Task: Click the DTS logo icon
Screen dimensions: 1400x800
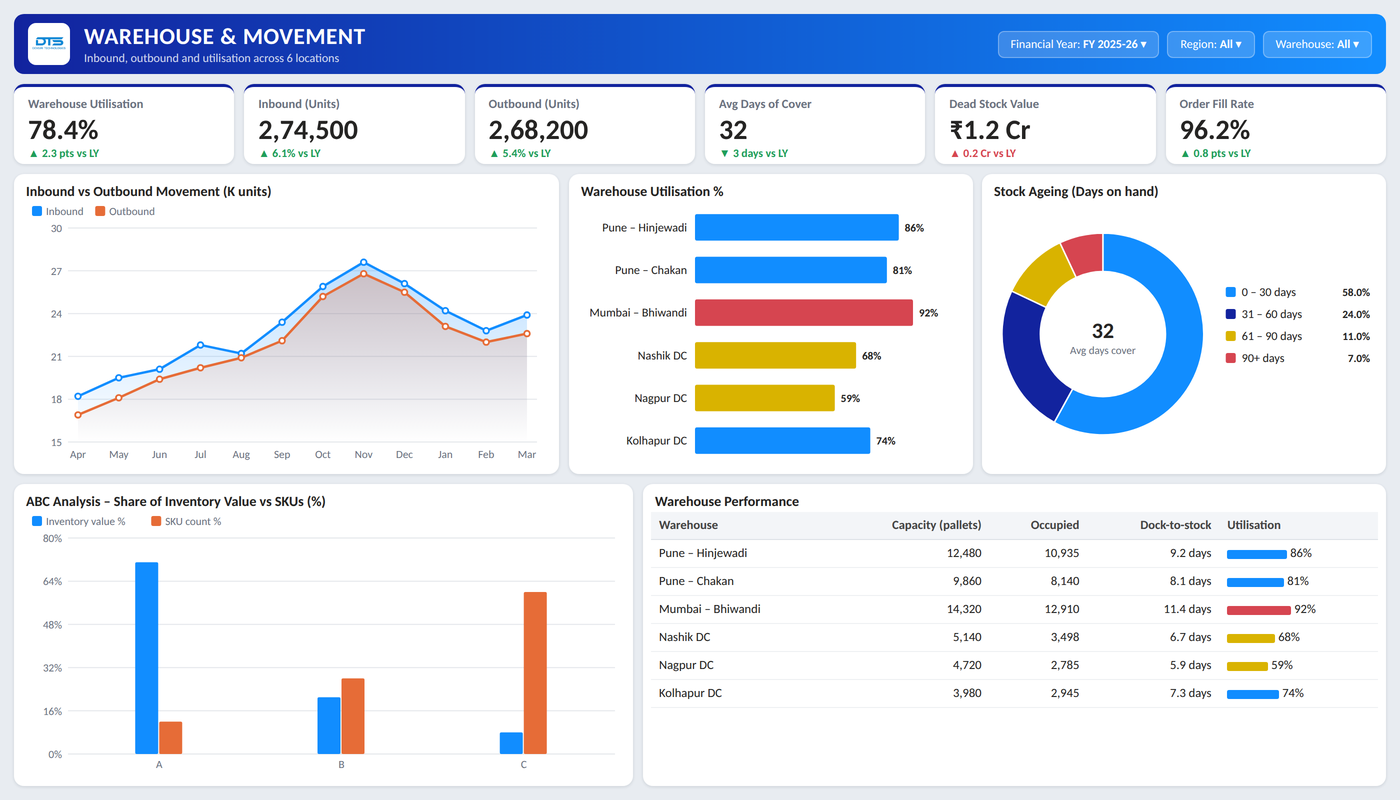Action: point(49,44)
